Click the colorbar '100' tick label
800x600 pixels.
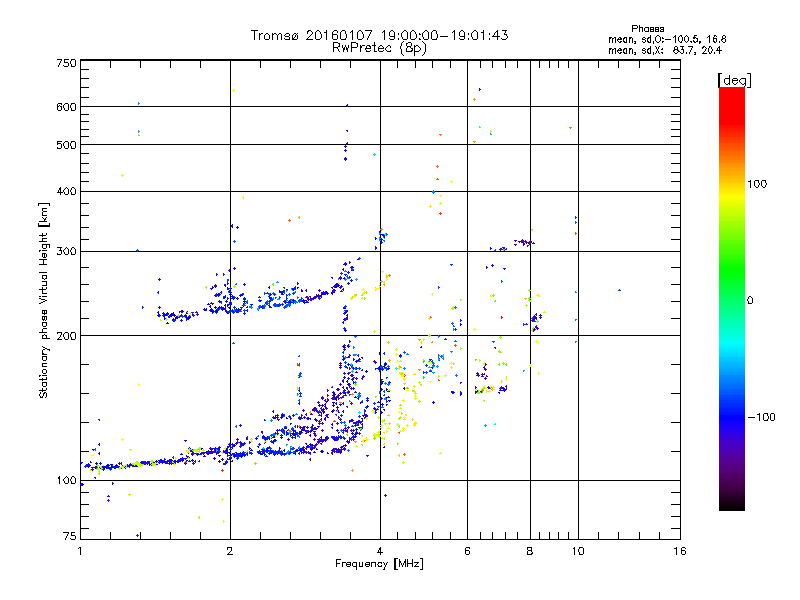757,184
